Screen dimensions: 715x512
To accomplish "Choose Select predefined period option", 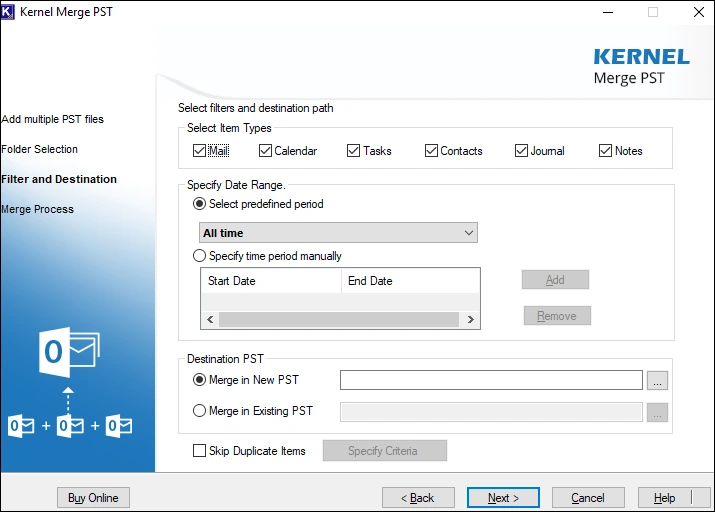I will (199, 204).
